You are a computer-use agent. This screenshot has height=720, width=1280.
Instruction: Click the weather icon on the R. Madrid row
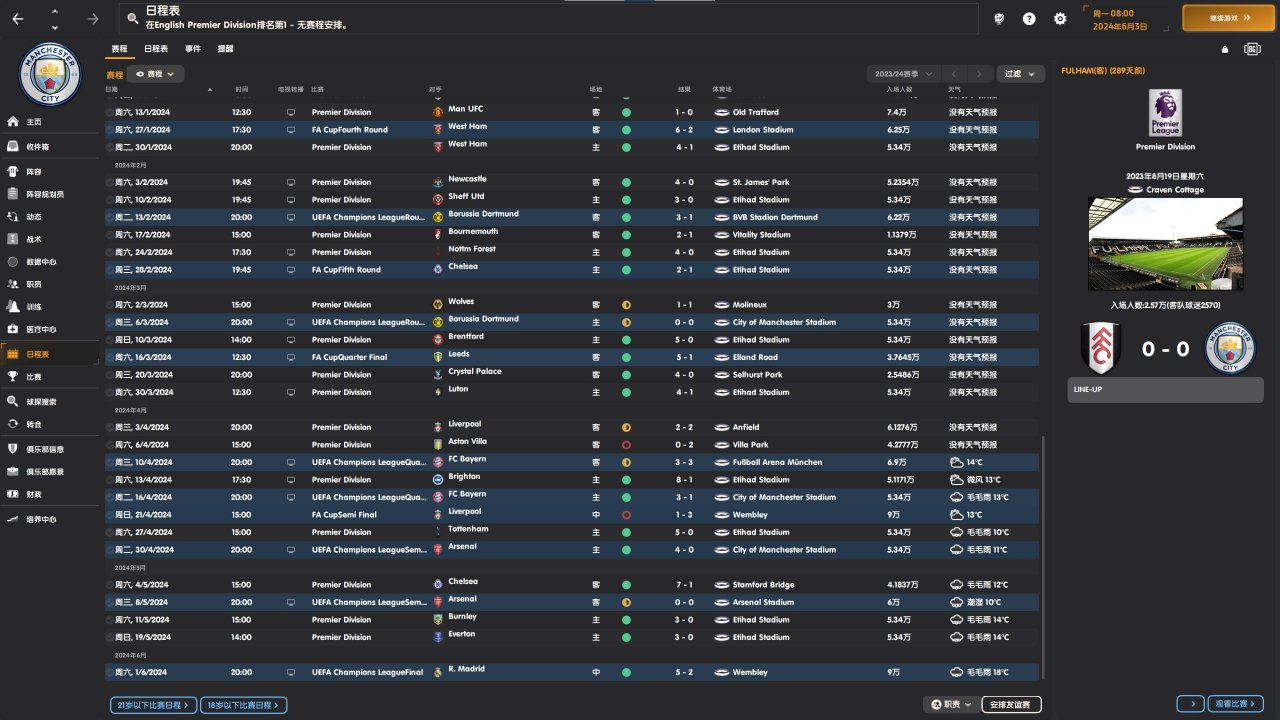click(x=957, y=672)
